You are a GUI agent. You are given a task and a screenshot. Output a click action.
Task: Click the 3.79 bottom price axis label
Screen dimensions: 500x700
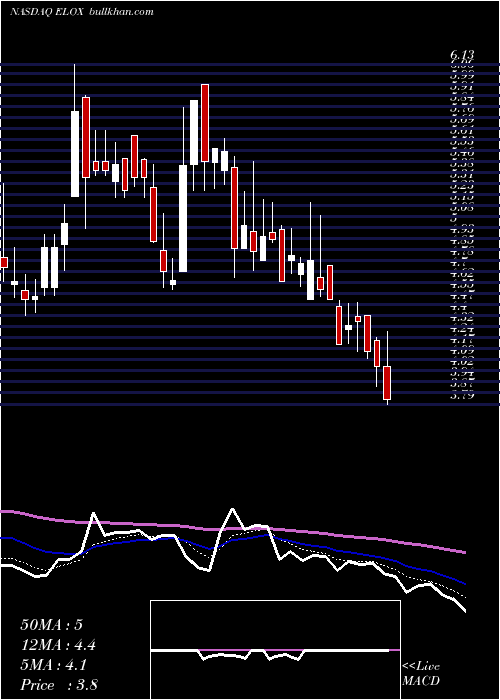click(x=462, y=395)
